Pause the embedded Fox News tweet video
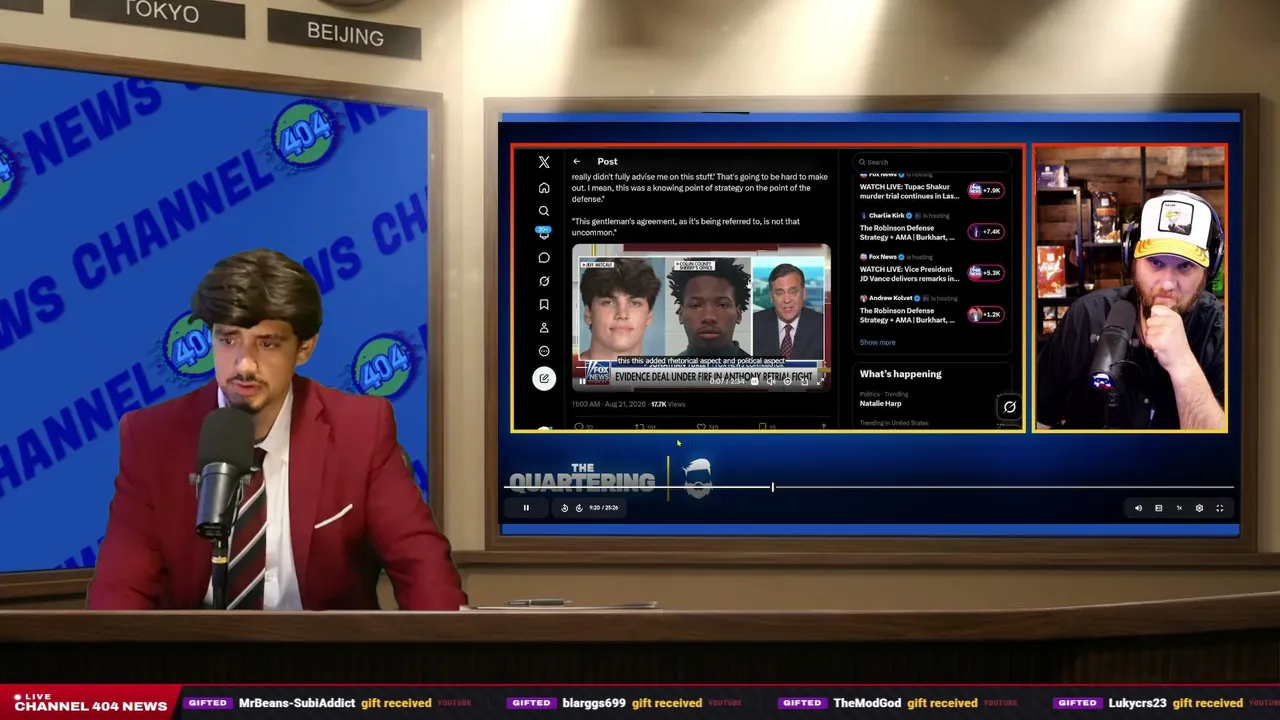 pyautogui.click(x=582, y=381)
